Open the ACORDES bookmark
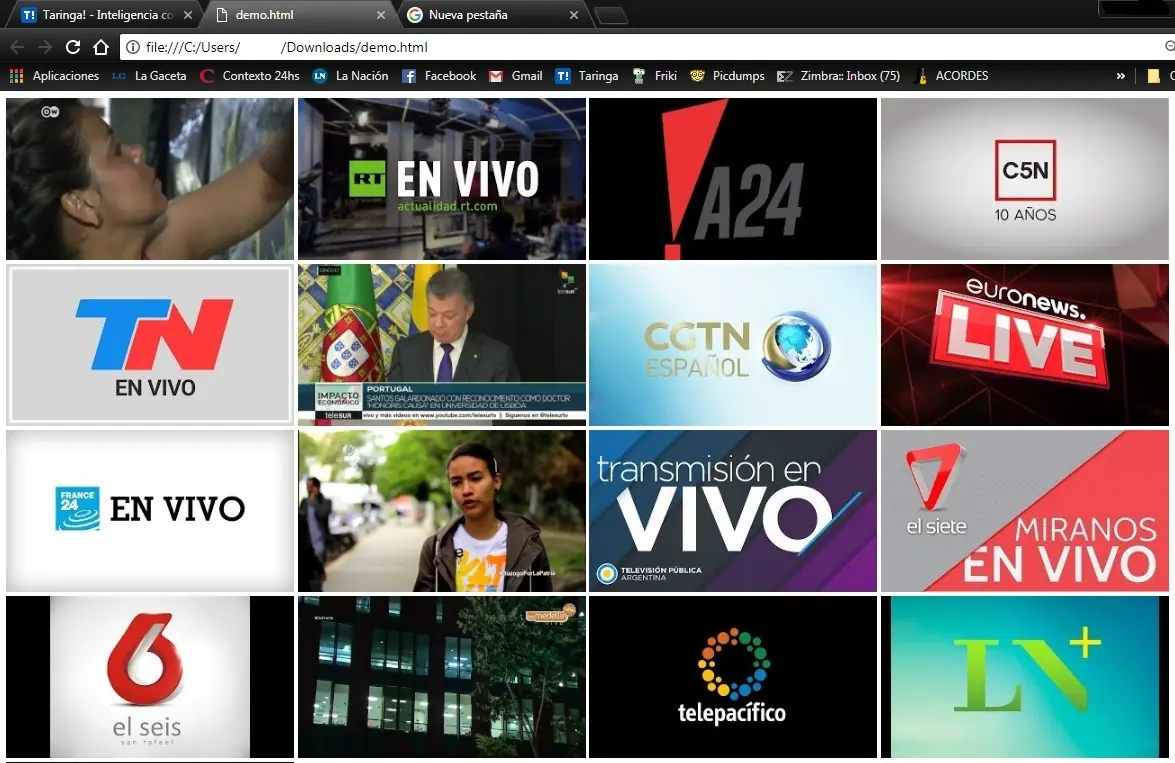 pos(952,76)
